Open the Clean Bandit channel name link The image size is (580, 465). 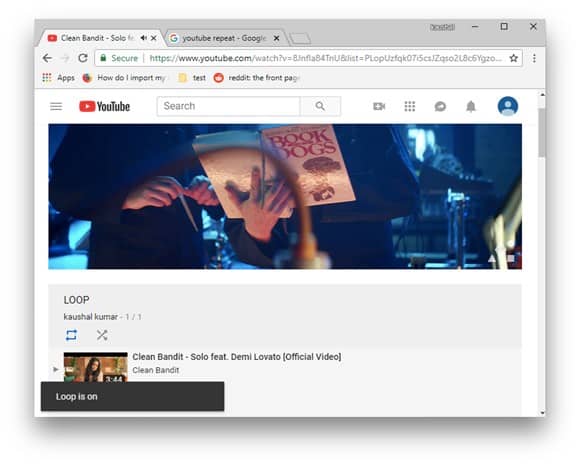coord(156,370)
